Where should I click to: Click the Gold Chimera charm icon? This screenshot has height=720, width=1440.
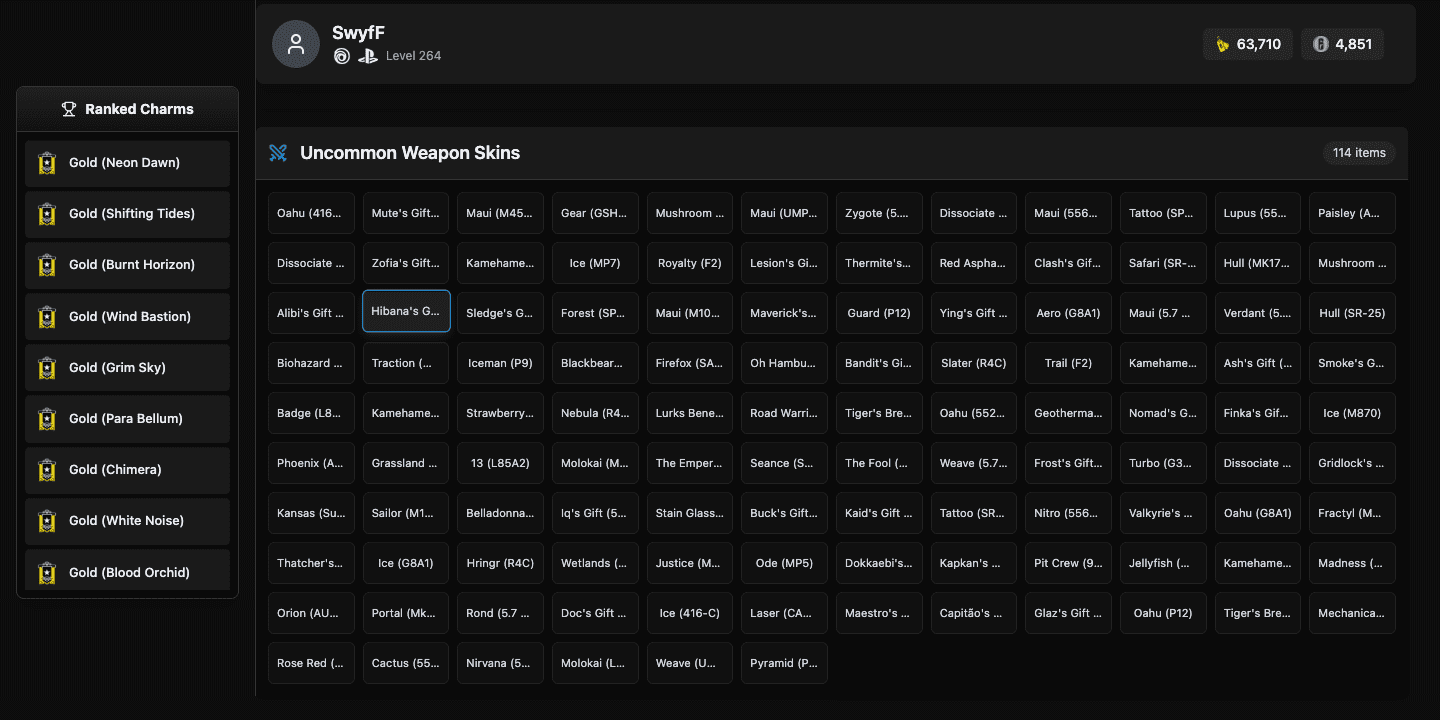point(47,470)
